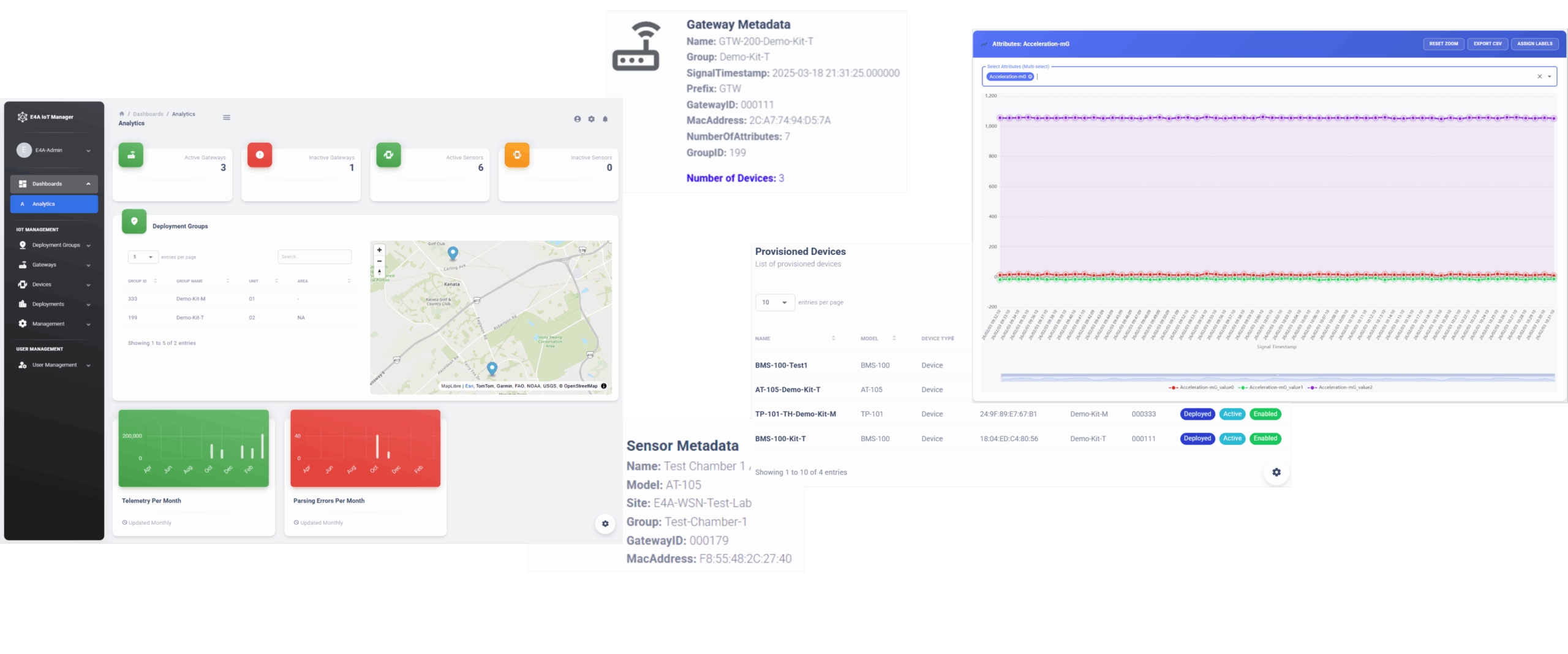
Task: Click the floating gear button under dashboard charts
Action: click(x=605, y=524)
